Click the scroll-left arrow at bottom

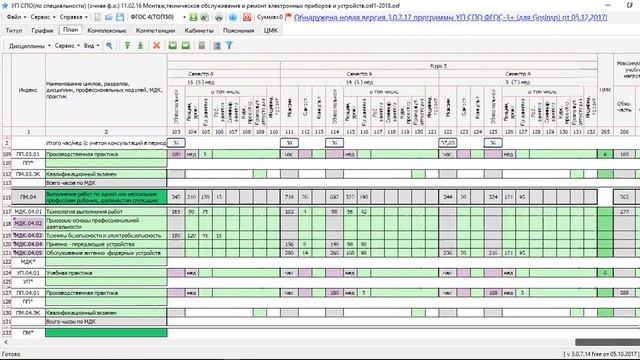click(5, 342)
